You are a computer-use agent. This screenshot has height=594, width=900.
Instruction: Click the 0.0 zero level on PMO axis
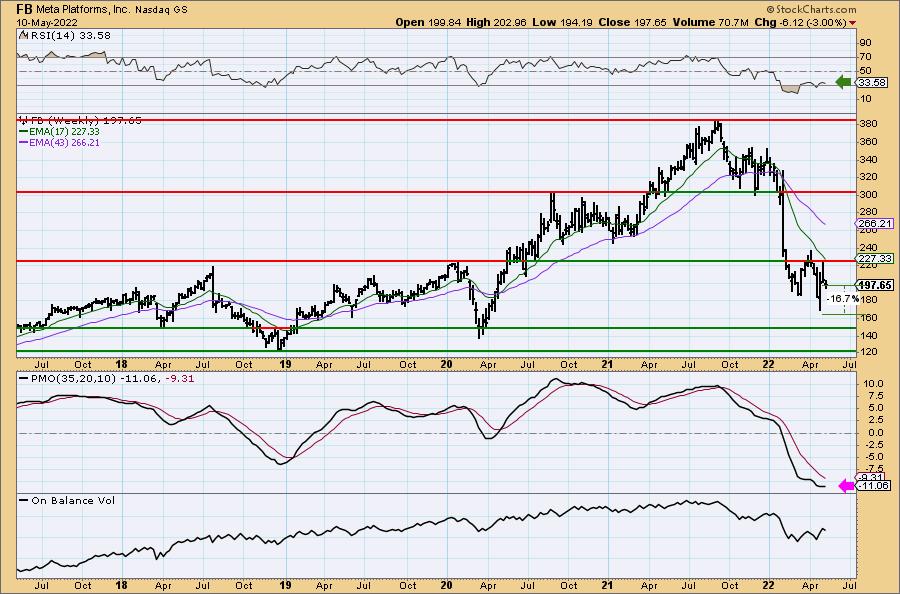[x=875, y=432]
